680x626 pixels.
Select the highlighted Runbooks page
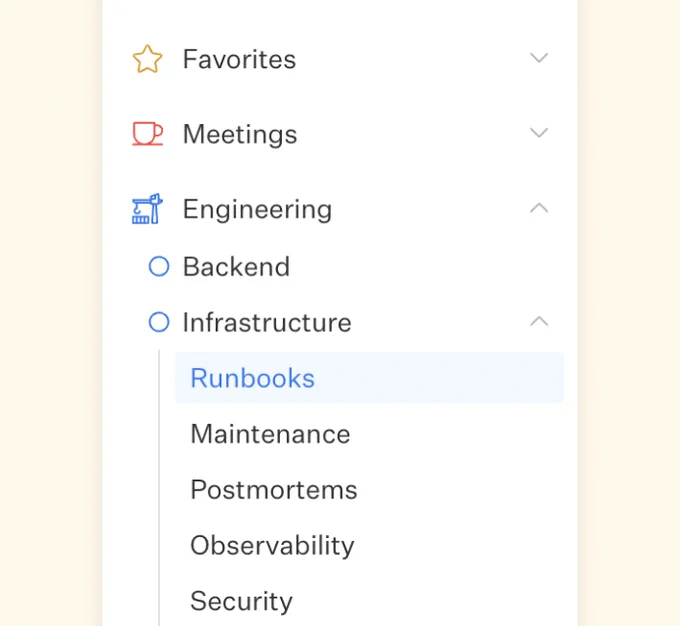point(369,378)
